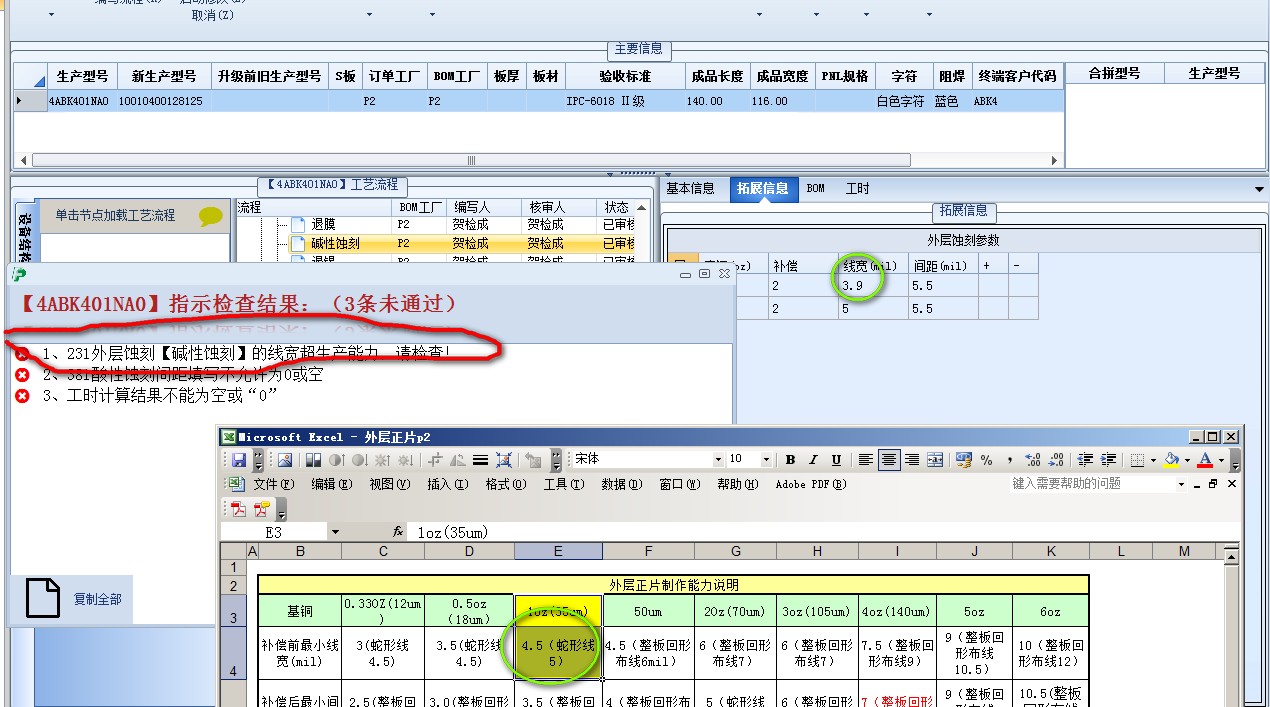
Task: Click the Bold button in Excel
Action: coord(790,460)
